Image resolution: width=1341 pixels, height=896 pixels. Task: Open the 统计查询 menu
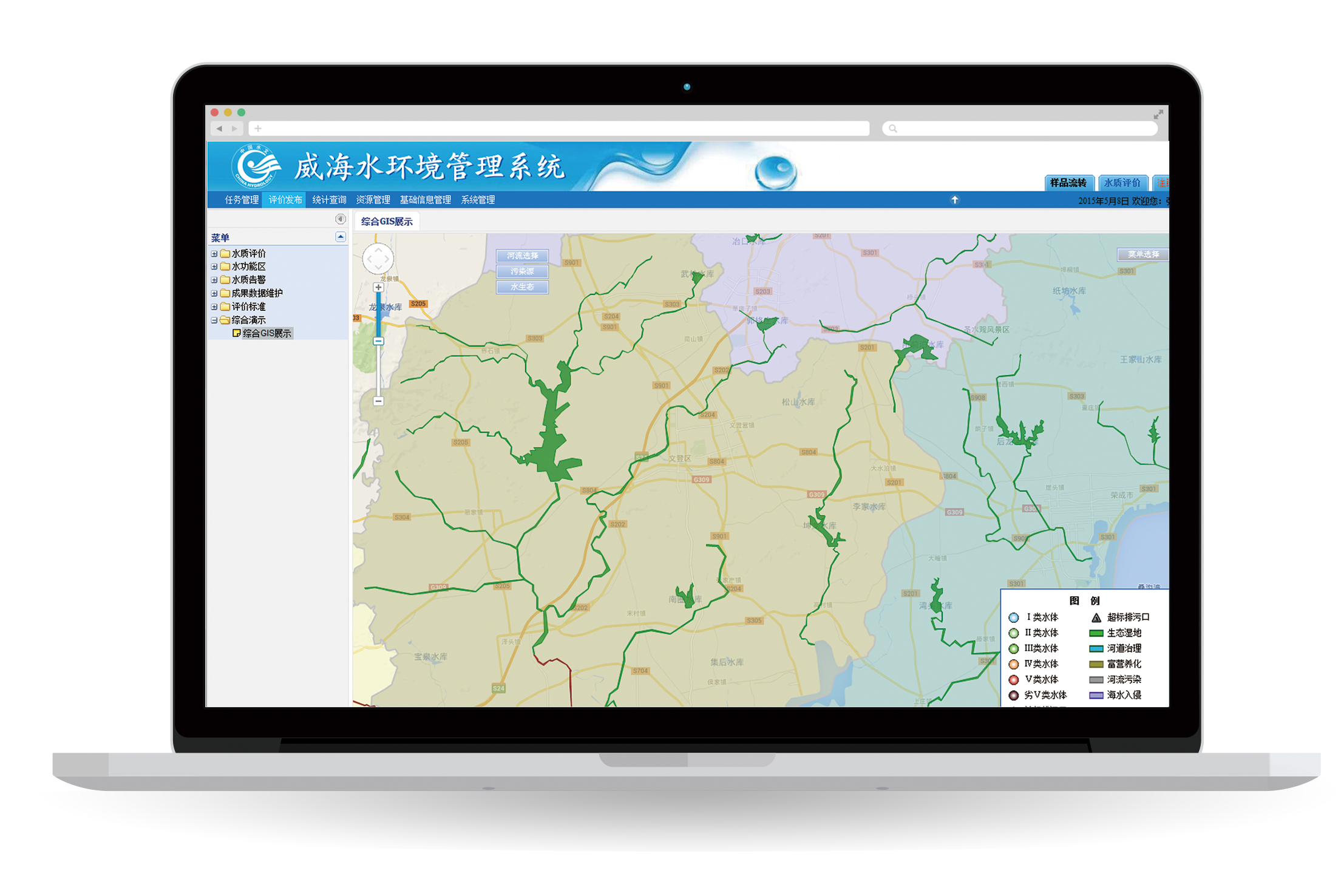(x=329, y=200)
